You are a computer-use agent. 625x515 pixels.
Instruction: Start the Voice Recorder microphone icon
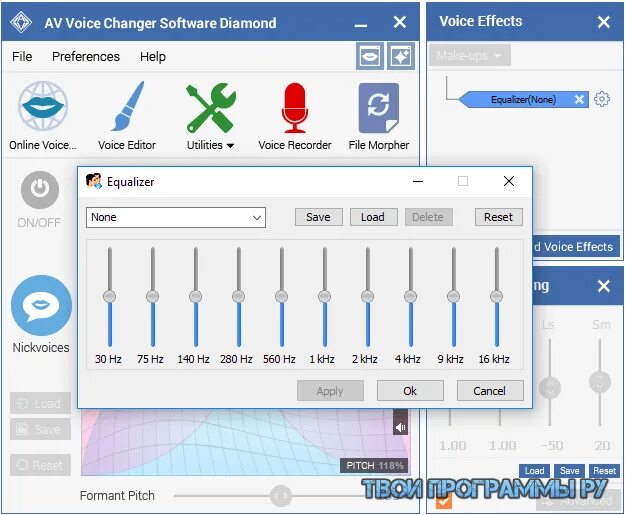click(x=295, y=108)
